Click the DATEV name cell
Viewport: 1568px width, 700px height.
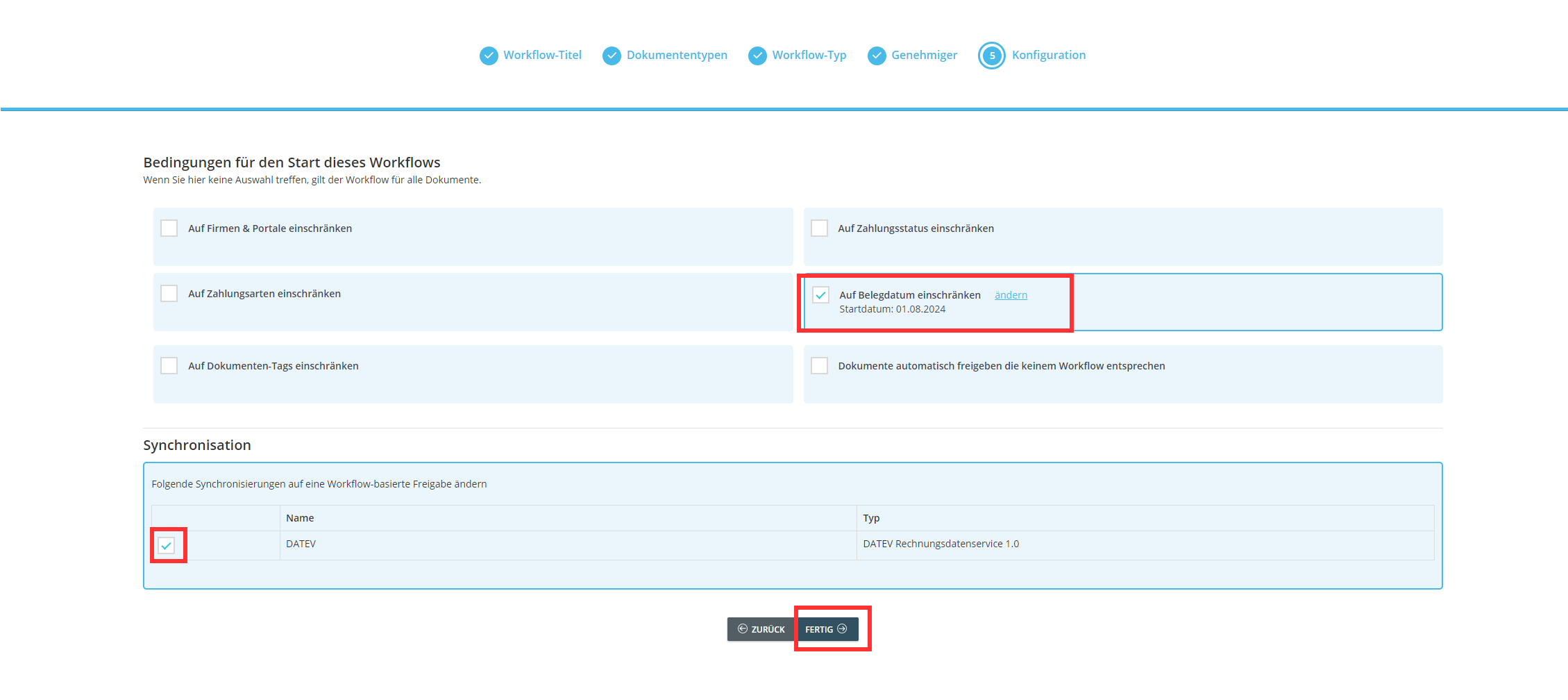pos(568,544)
